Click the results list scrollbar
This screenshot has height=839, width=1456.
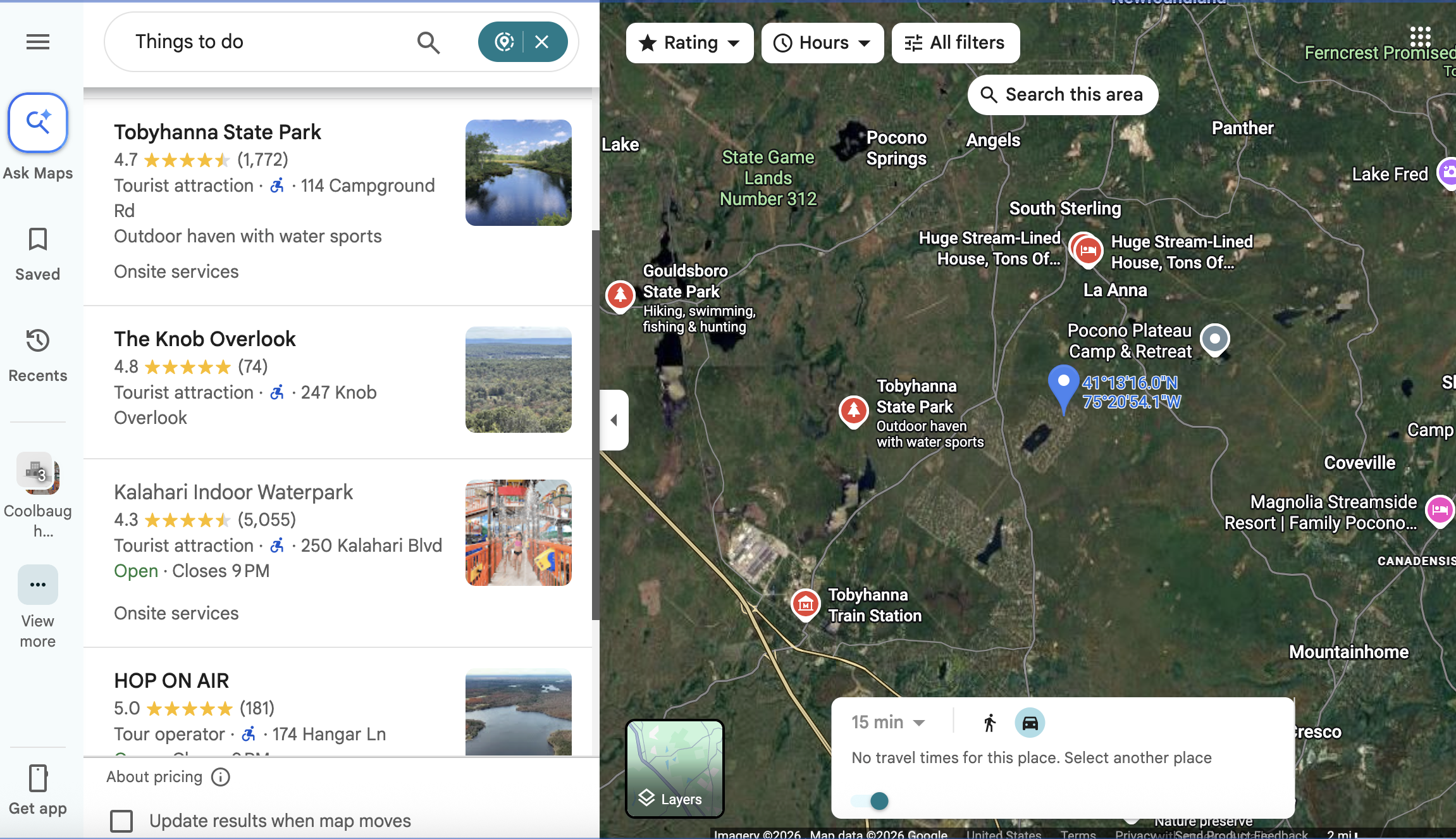(x=595, y=424)
